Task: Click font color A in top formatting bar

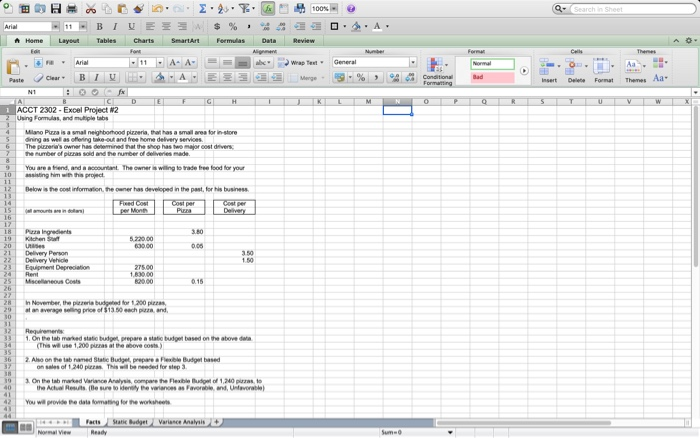Action: tap(377, 26)
